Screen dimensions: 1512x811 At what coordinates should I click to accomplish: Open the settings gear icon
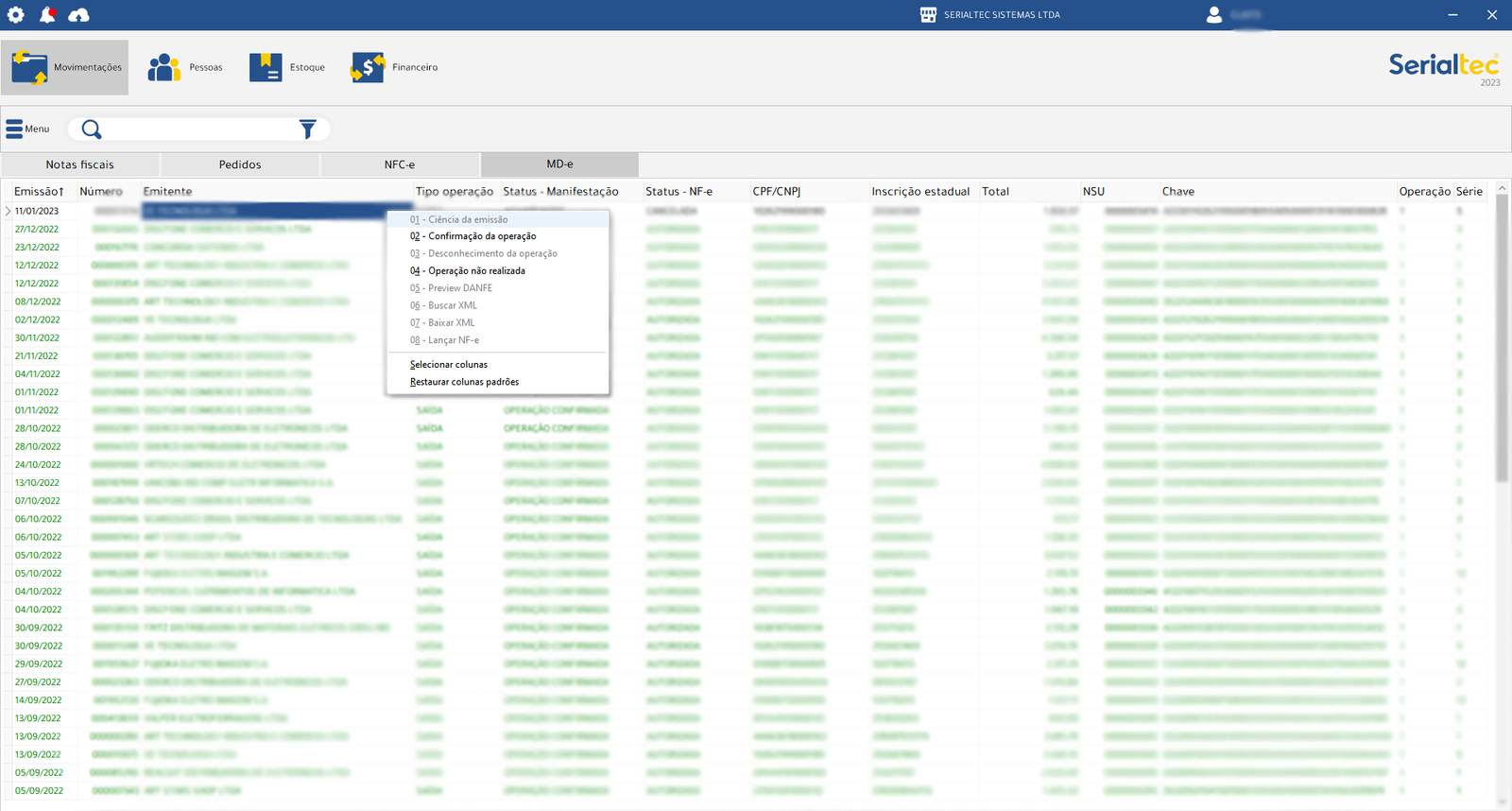(x=16, y=14)
